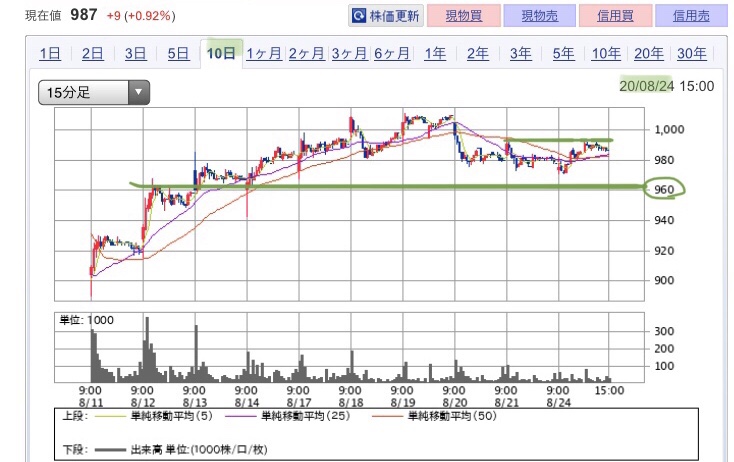Click the 単純移動平均(5) legend entry
734x462 pixels.
[153, 416]
